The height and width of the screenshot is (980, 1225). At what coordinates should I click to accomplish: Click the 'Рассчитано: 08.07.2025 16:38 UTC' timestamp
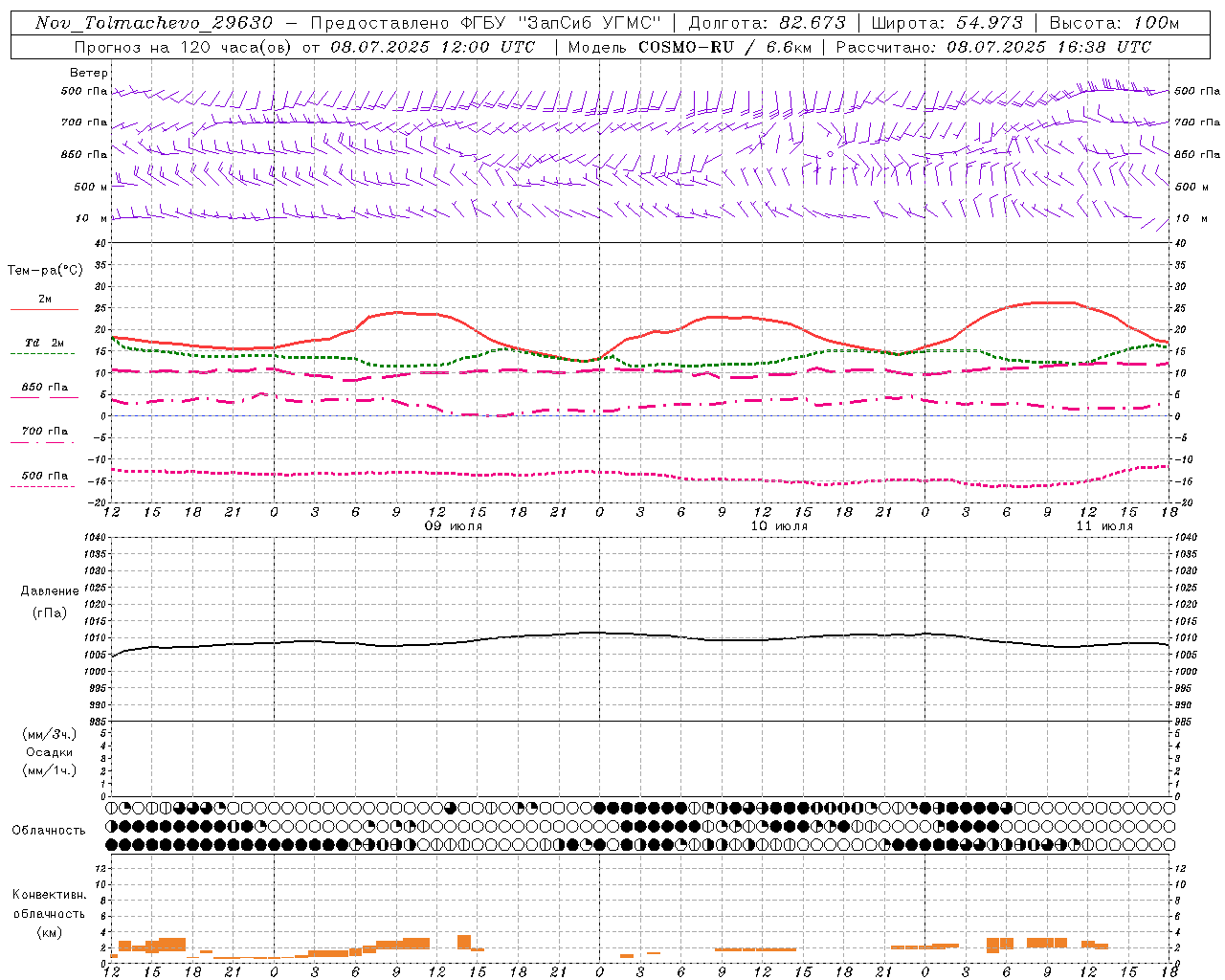pyautogui.click(x=993, y=47)
